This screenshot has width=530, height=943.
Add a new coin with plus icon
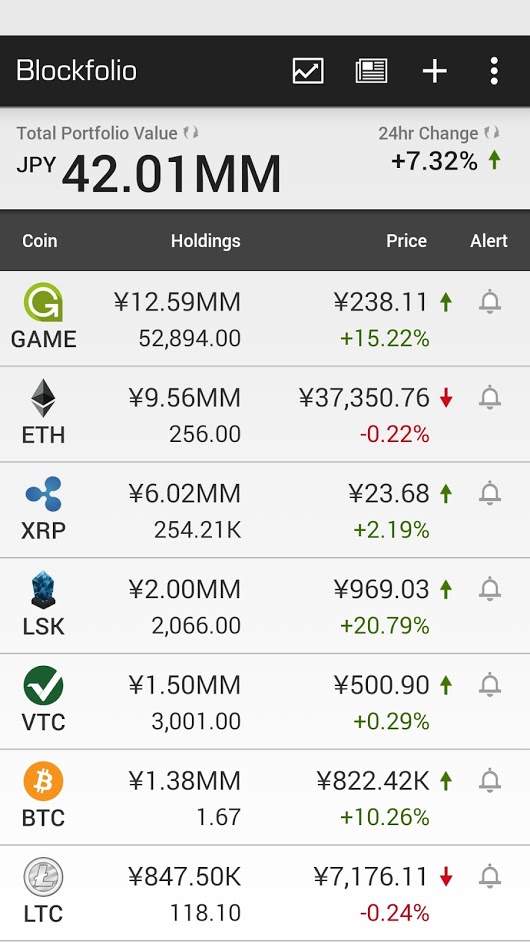[x=434, y=71]
